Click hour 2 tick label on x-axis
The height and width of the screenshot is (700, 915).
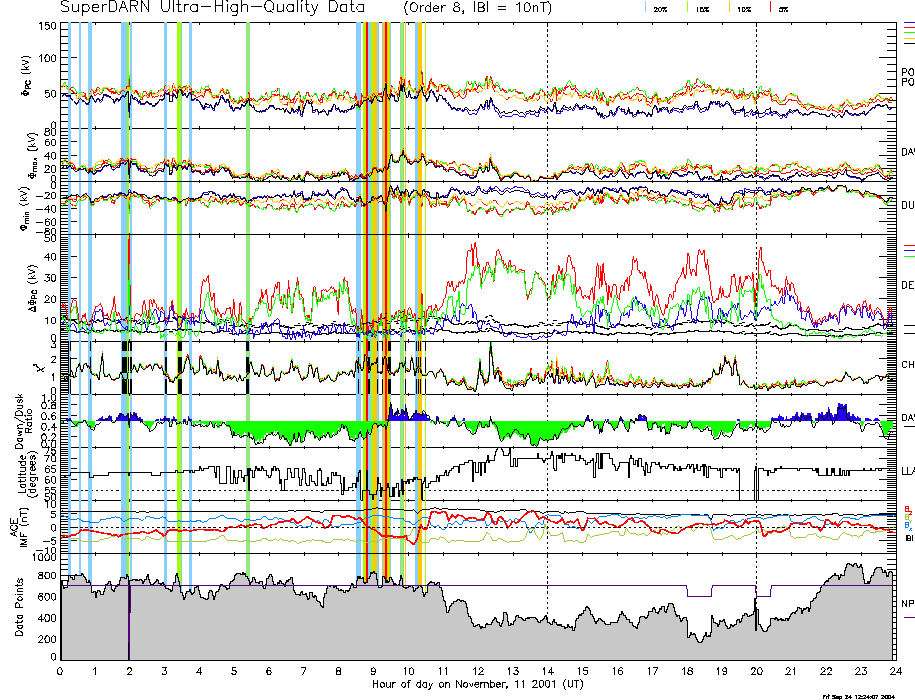130,671
